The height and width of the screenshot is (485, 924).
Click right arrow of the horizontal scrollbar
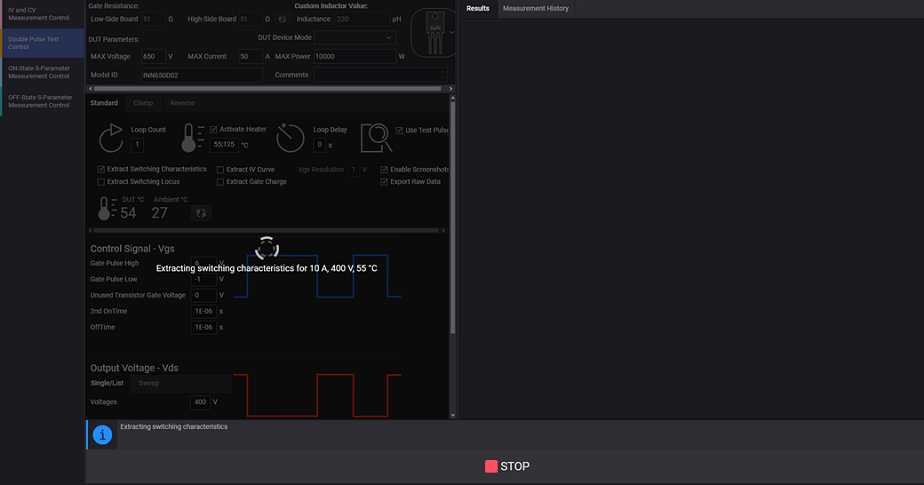(x=450, y=89)
